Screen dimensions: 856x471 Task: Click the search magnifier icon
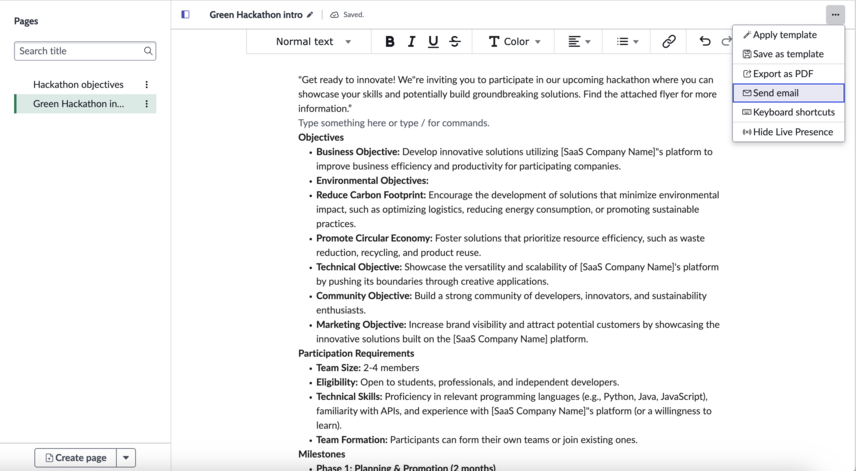148,51
